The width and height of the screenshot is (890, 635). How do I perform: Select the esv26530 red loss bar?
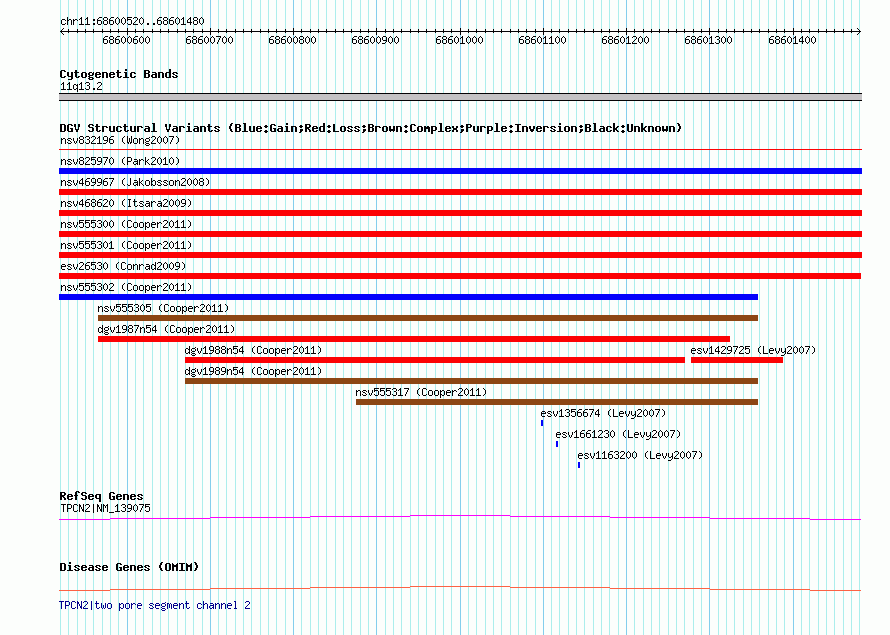point(460,276)
